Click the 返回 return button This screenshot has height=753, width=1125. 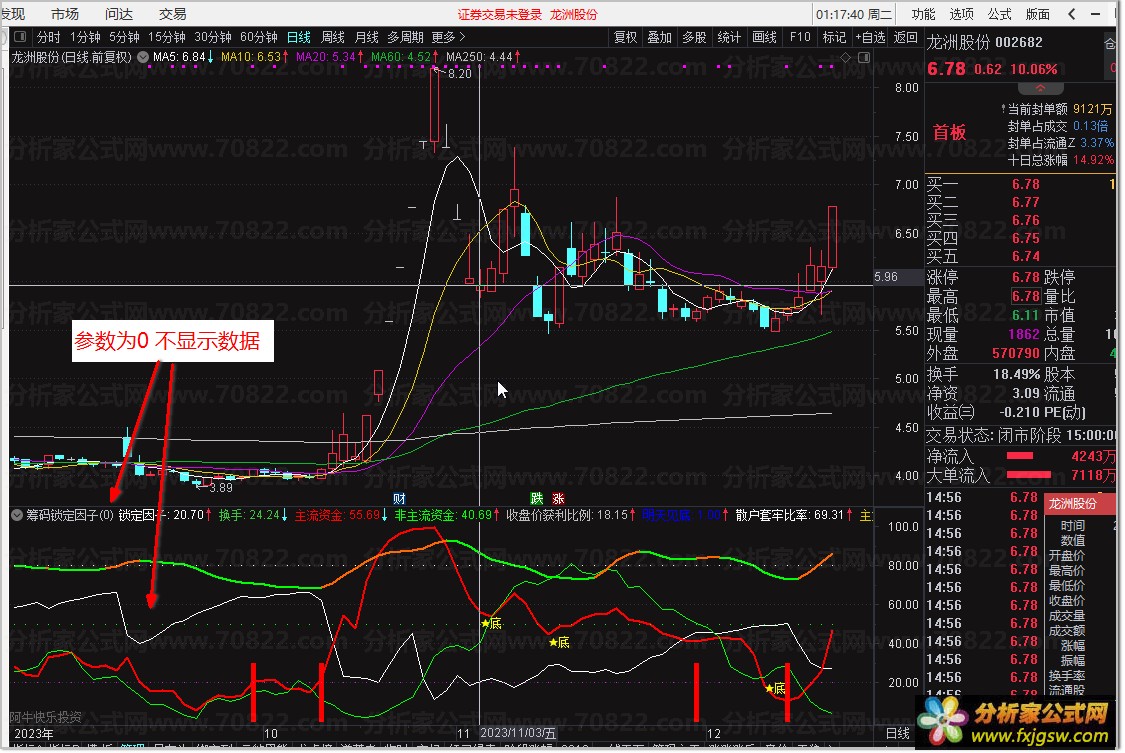905,37
